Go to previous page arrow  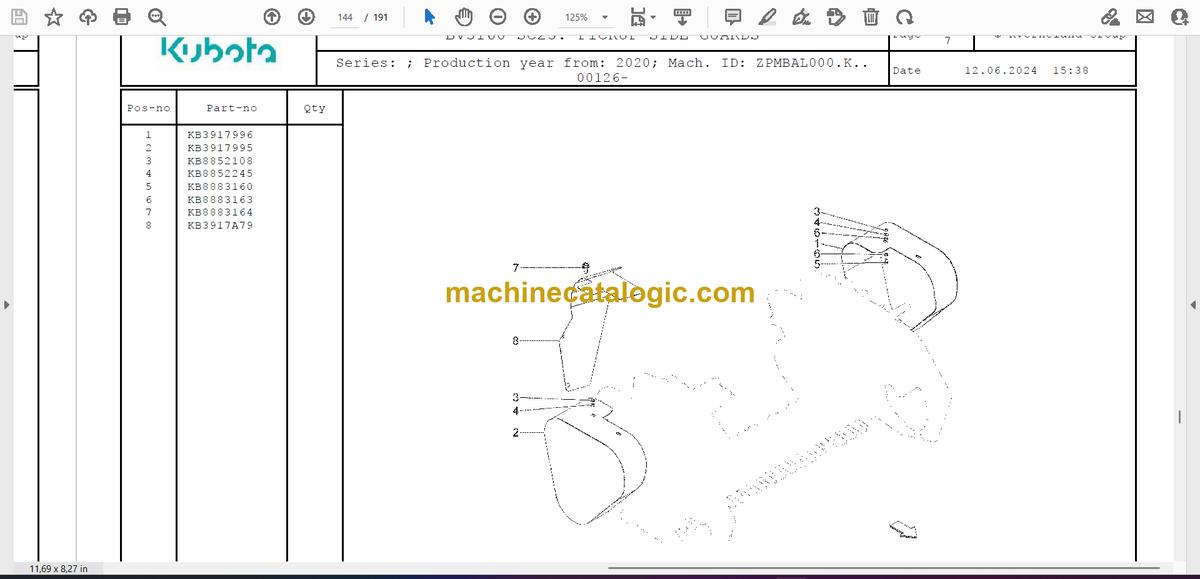point(272,17)
